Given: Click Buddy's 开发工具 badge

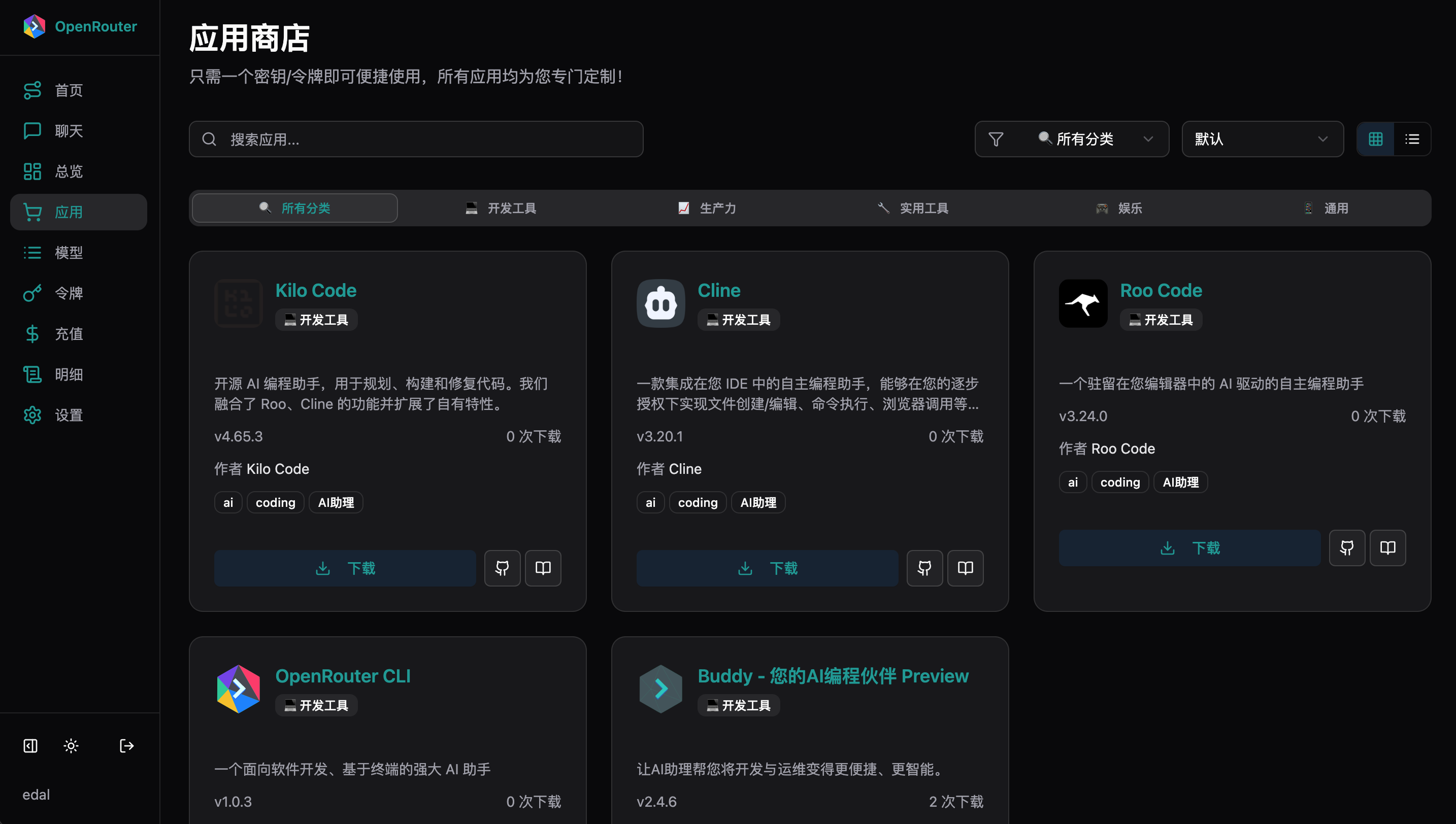Looking at the screenshot, I should pyautogui.click(x=738, y=705).
